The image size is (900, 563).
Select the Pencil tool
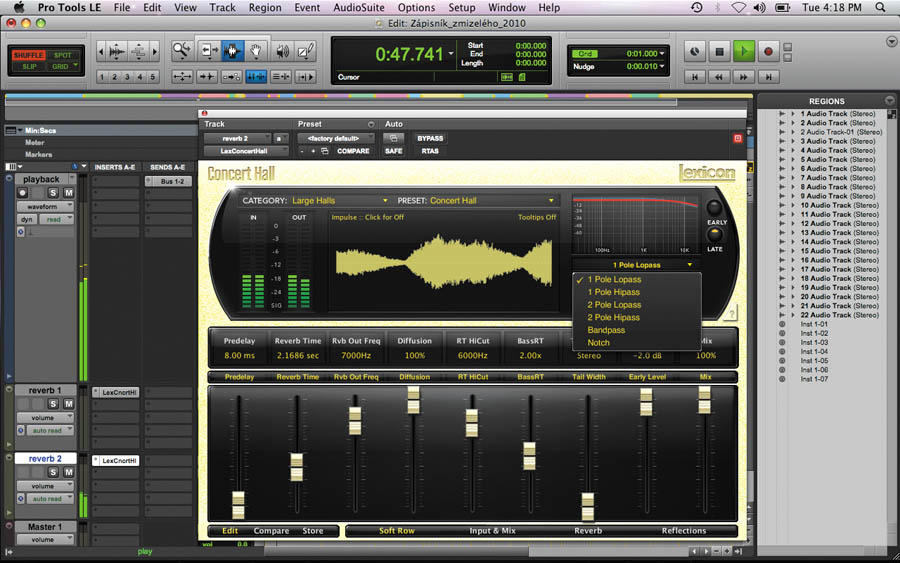pyautogui.click(x=305, y=51)
